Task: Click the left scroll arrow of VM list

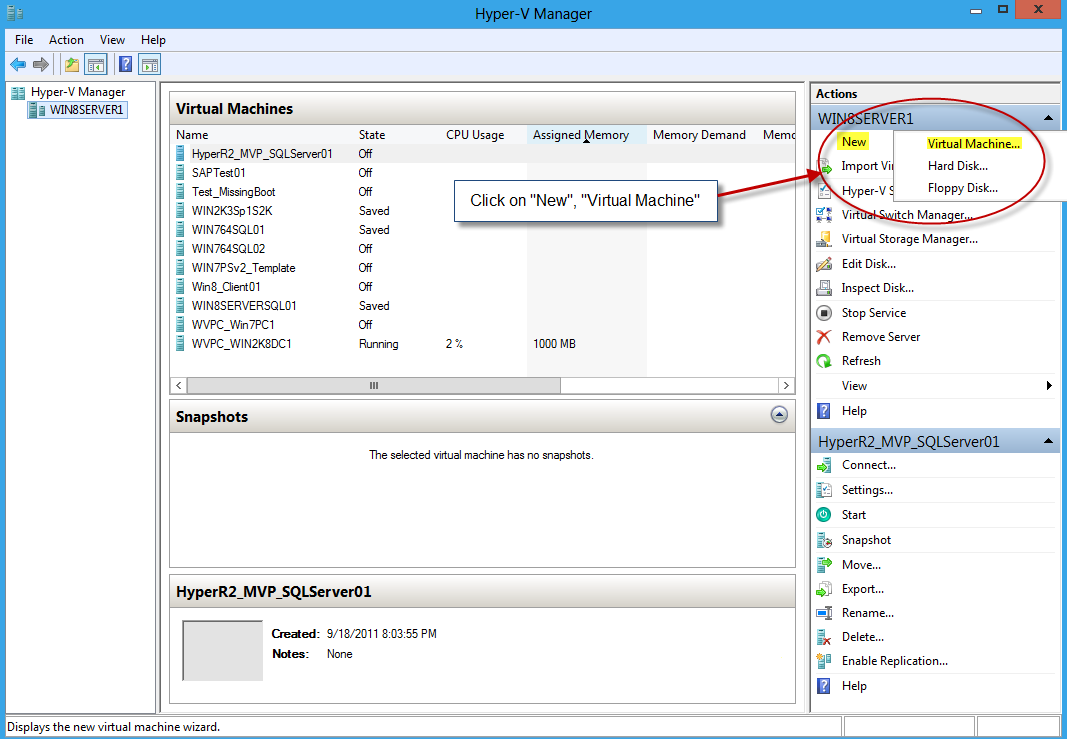Action: click(178, 386)
